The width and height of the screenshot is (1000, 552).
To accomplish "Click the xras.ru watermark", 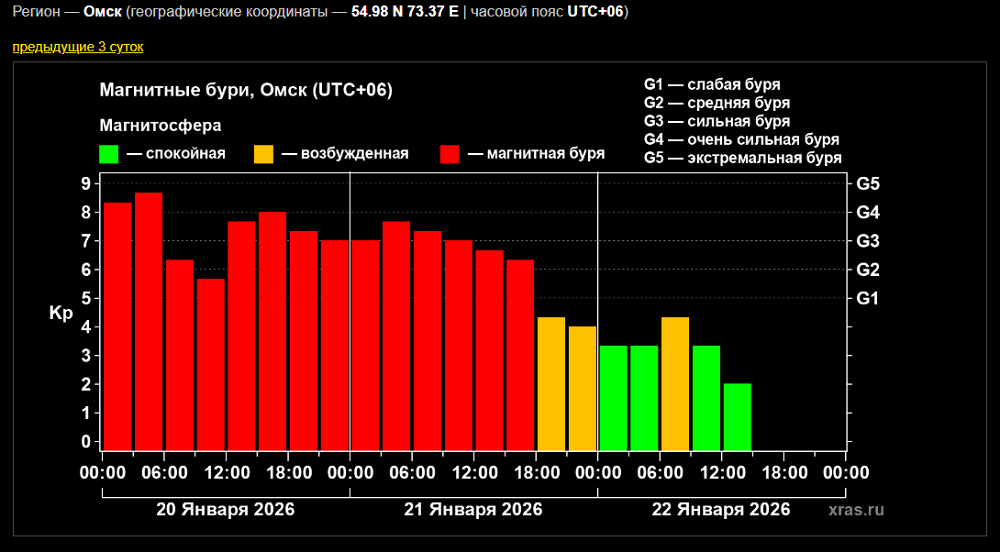I will click(856, 510).
